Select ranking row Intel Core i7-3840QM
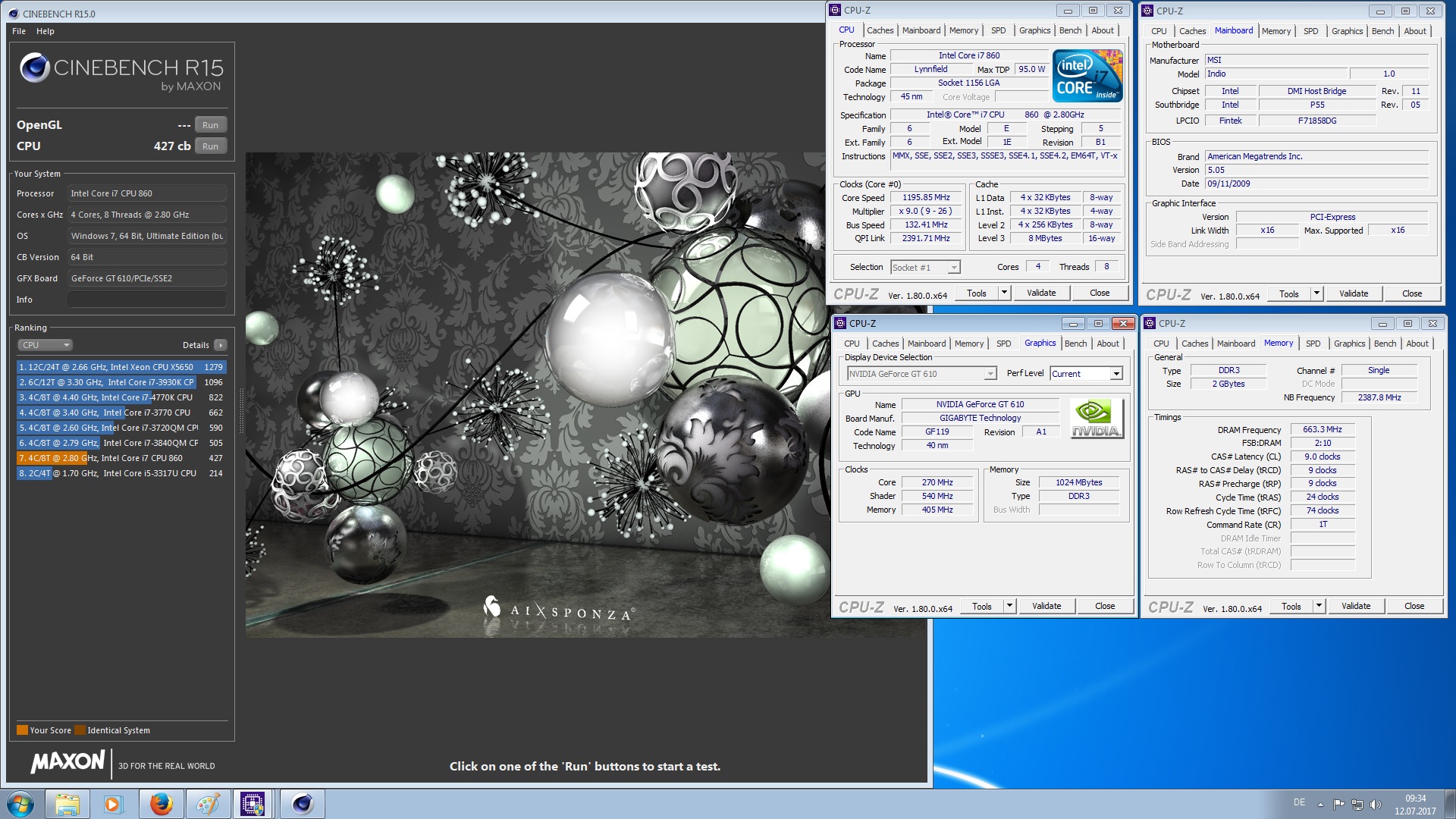The width and height of the screenshot is (1456, 819). pos(121,443)
